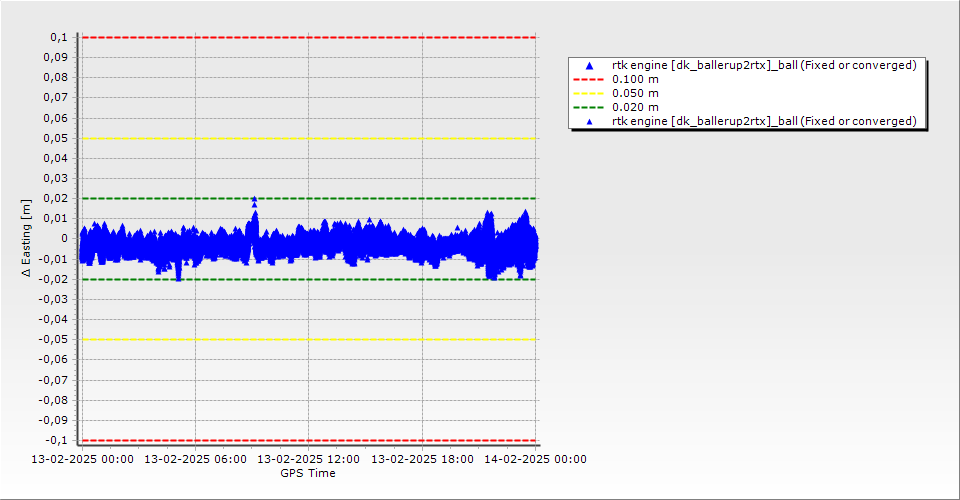Click the '-0,09' y-axis tick label
The image size is (960, 500).
coord(54,420)
